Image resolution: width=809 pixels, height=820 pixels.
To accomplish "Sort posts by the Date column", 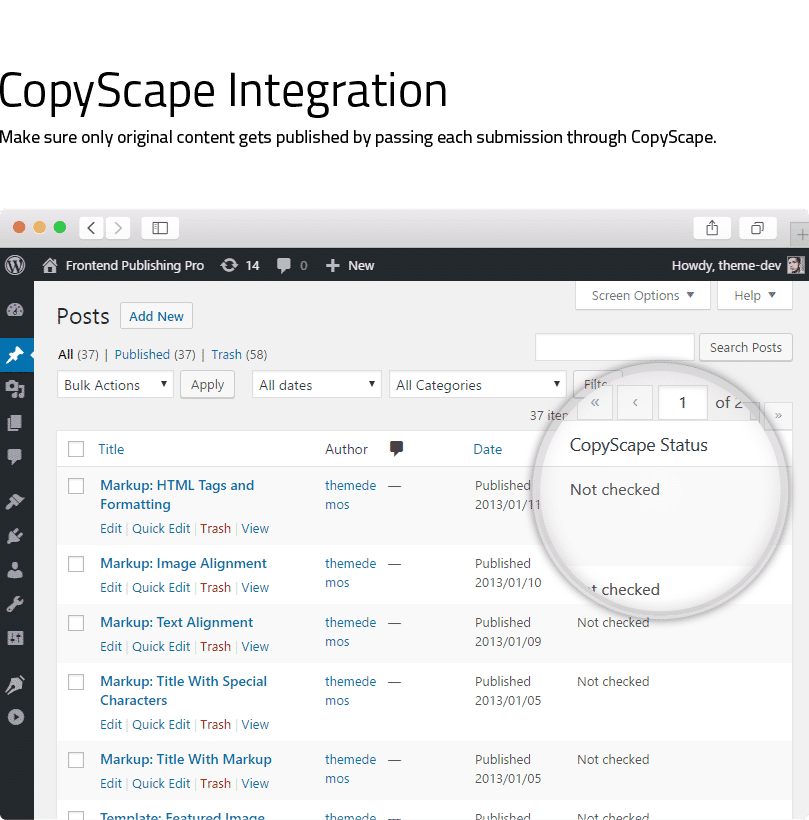I will [487, 449].
